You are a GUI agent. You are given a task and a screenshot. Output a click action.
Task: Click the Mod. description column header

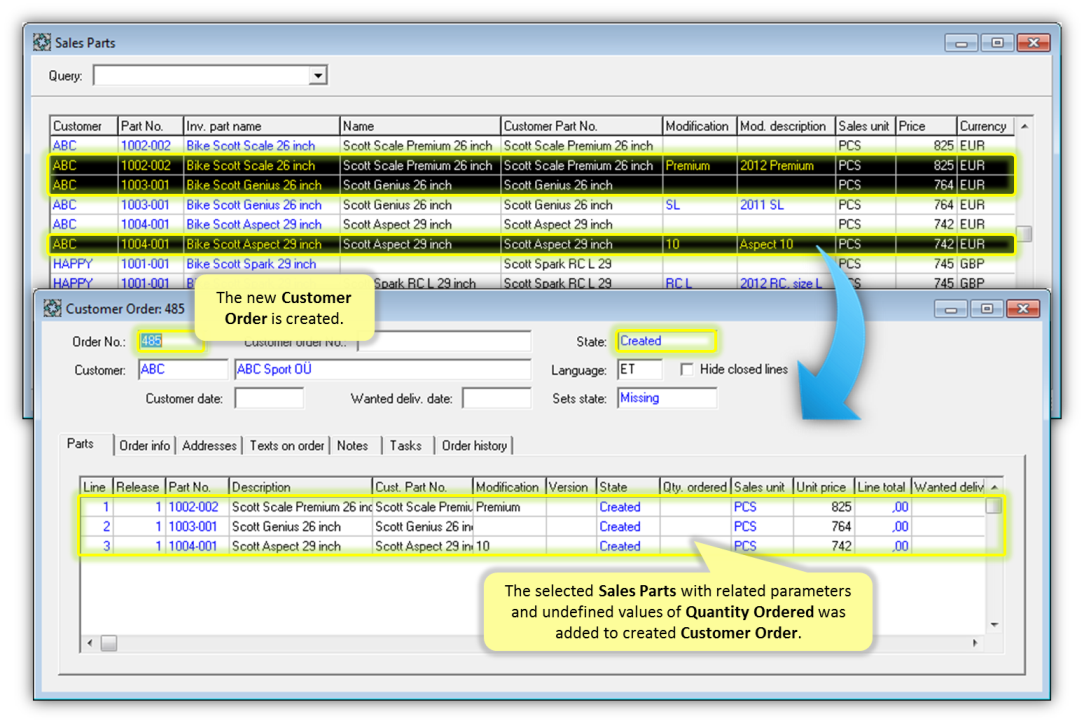point(786,126)
